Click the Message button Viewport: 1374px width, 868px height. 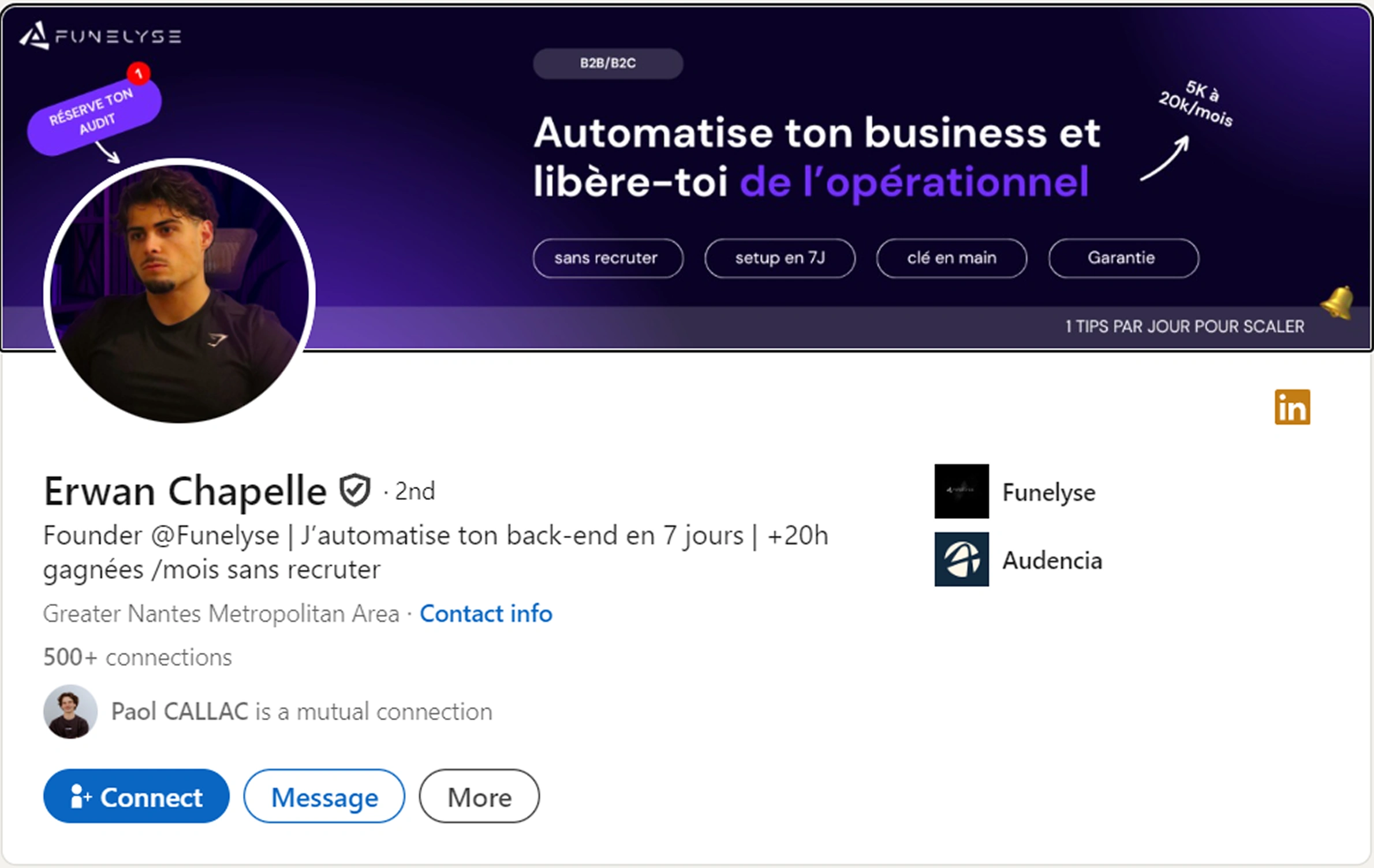coord(324,796)
